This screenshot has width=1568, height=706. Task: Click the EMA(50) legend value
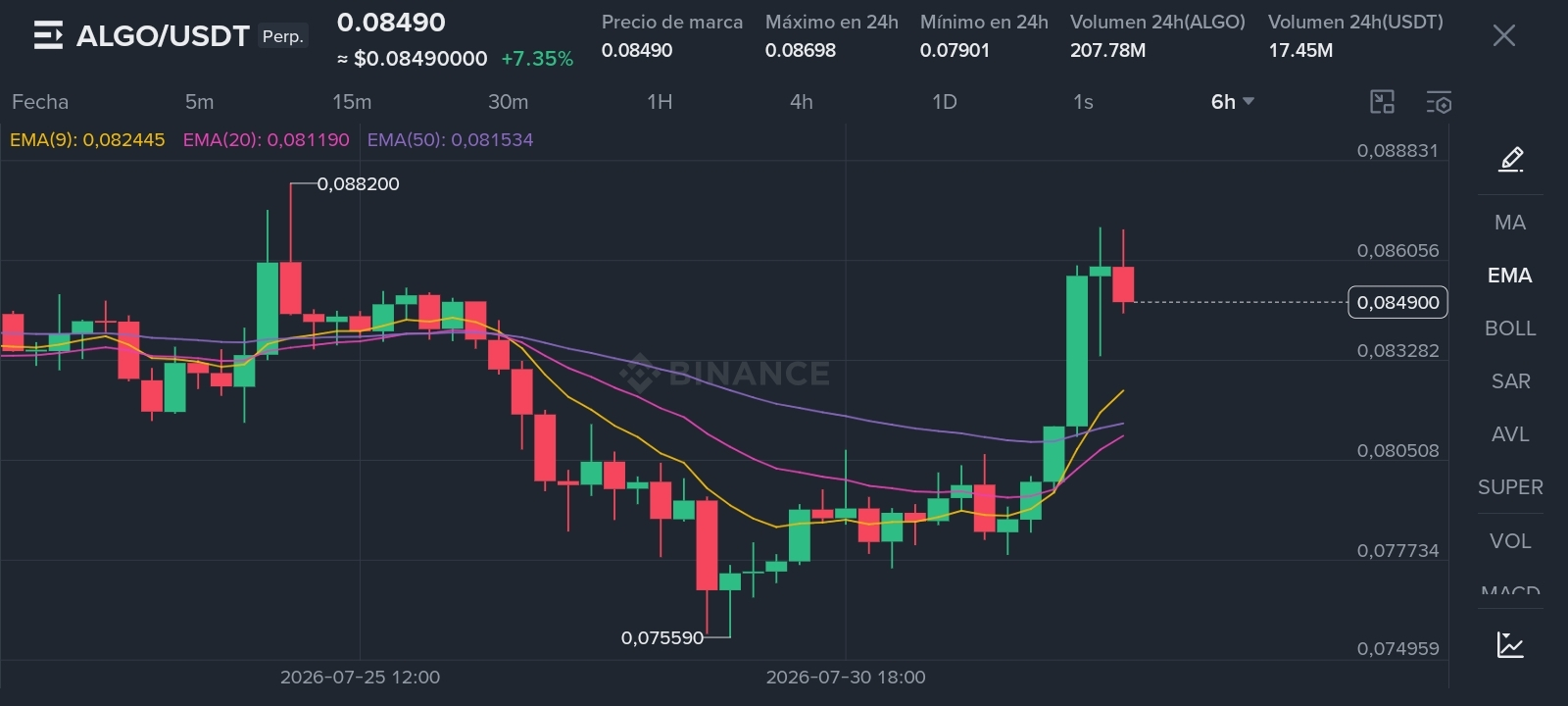point(450,140)
